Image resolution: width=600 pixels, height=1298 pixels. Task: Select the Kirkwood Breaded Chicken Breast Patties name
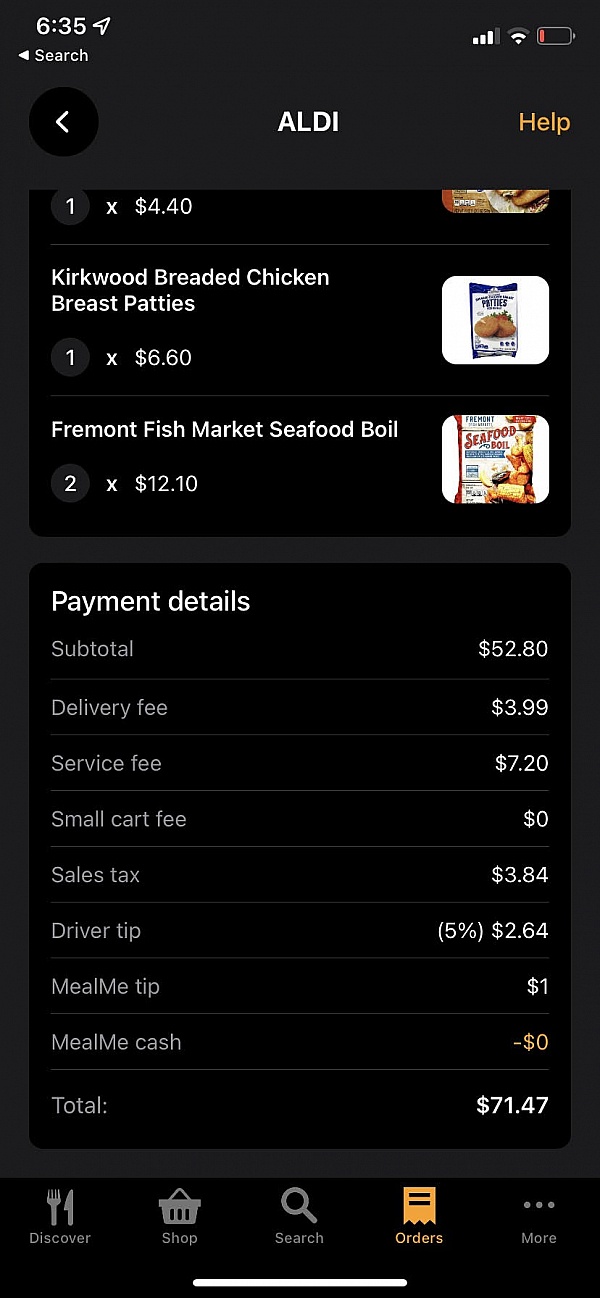pyautogui.click(x=190, y=290)
